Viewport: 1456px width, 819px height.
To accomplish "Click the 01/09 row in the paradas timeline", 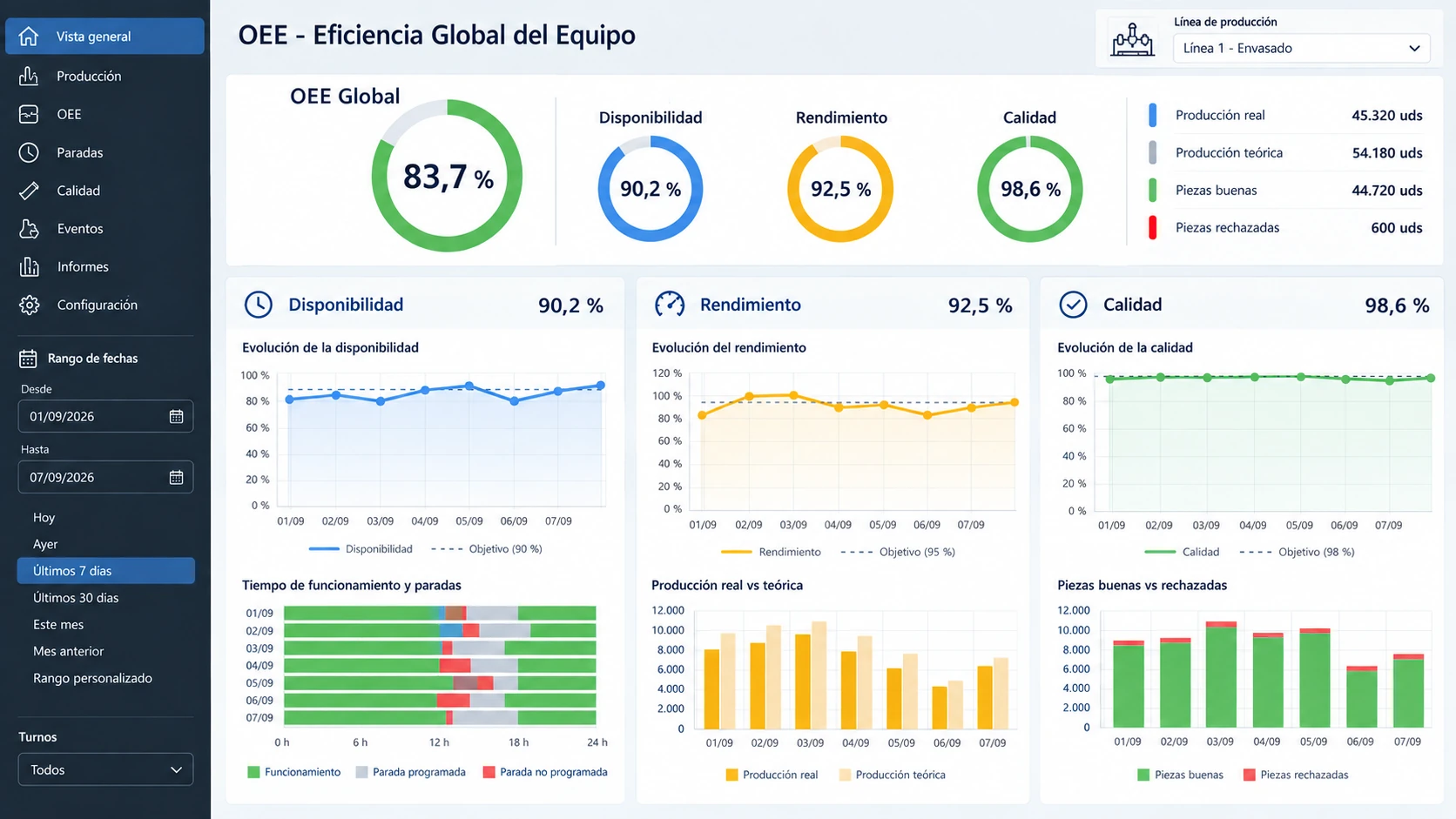I will pos(440,613).
